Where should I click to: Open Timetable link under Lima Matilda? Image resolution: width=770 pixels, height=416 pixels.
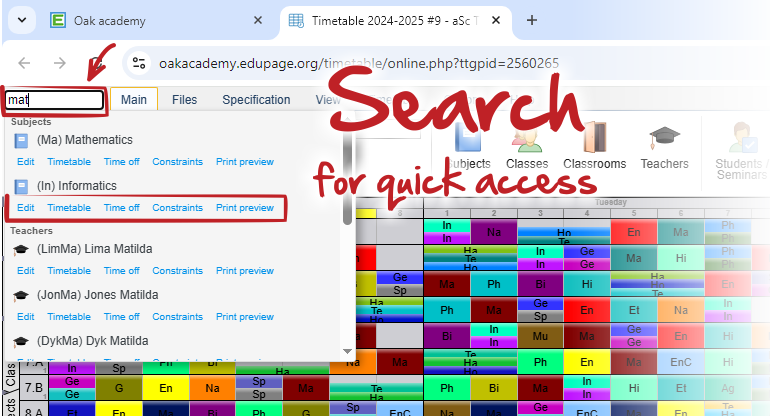[x=69, y=271]
